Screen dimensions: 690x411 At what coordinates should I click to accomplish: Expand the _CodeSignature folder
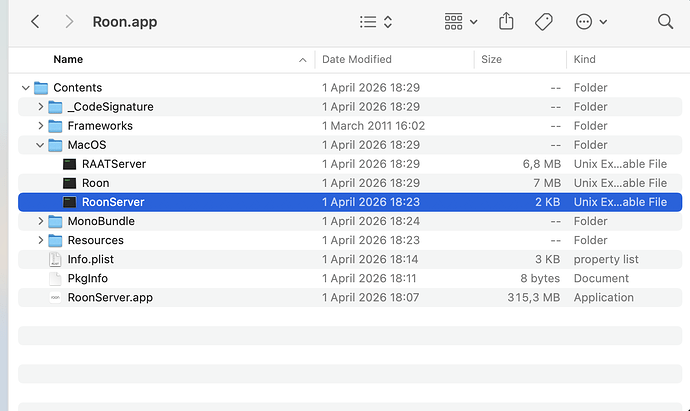[40, 106]
